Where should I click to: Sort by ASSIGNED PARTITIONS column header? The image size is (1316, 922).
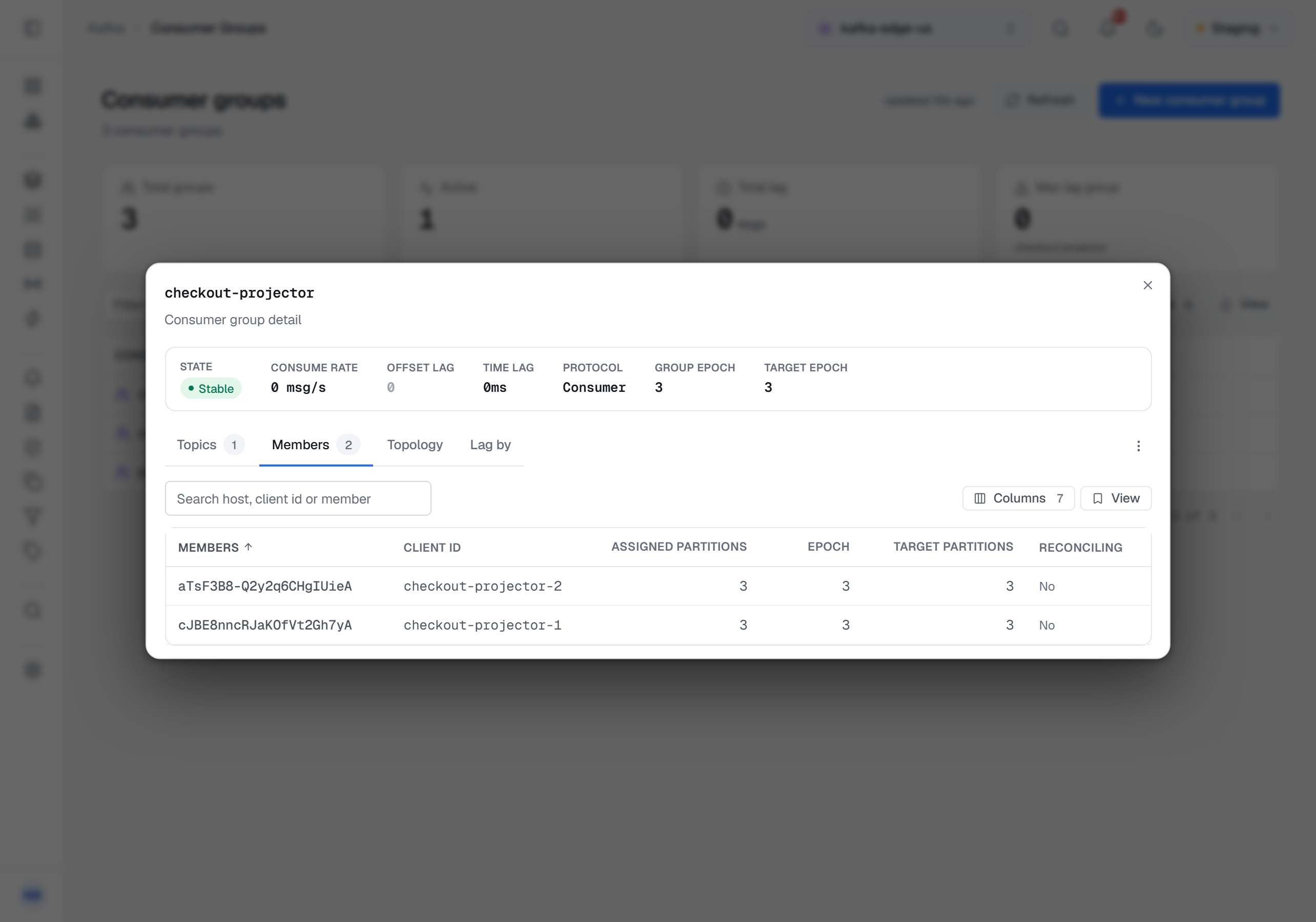678,547
